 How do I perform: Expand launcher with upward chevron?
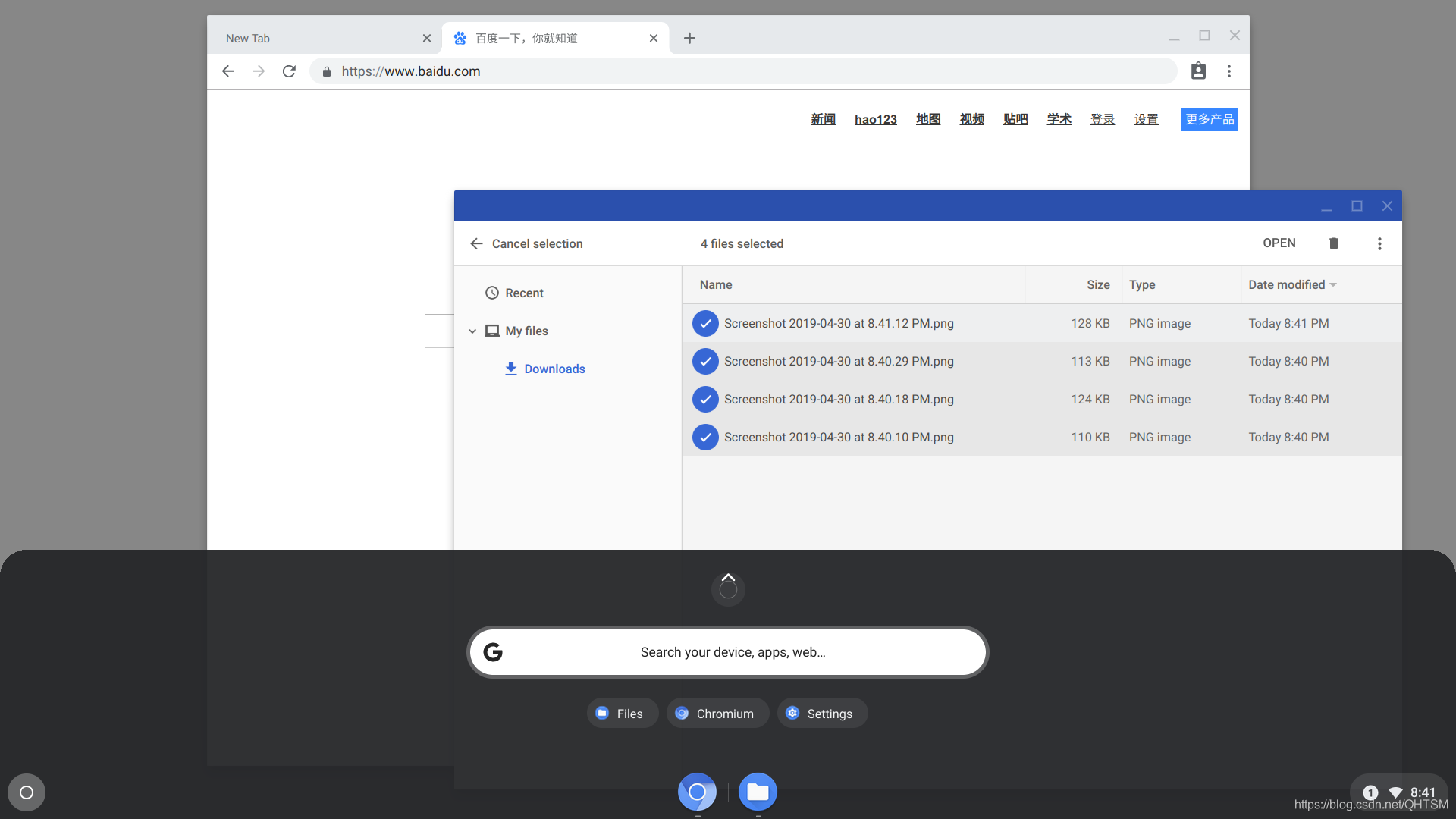(728, 579)
